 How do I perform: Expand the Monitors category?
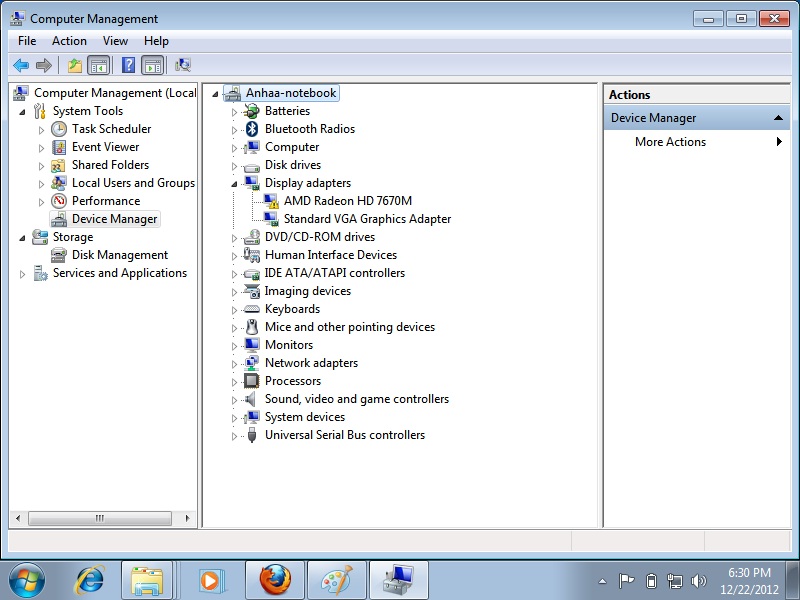point(234,345)
